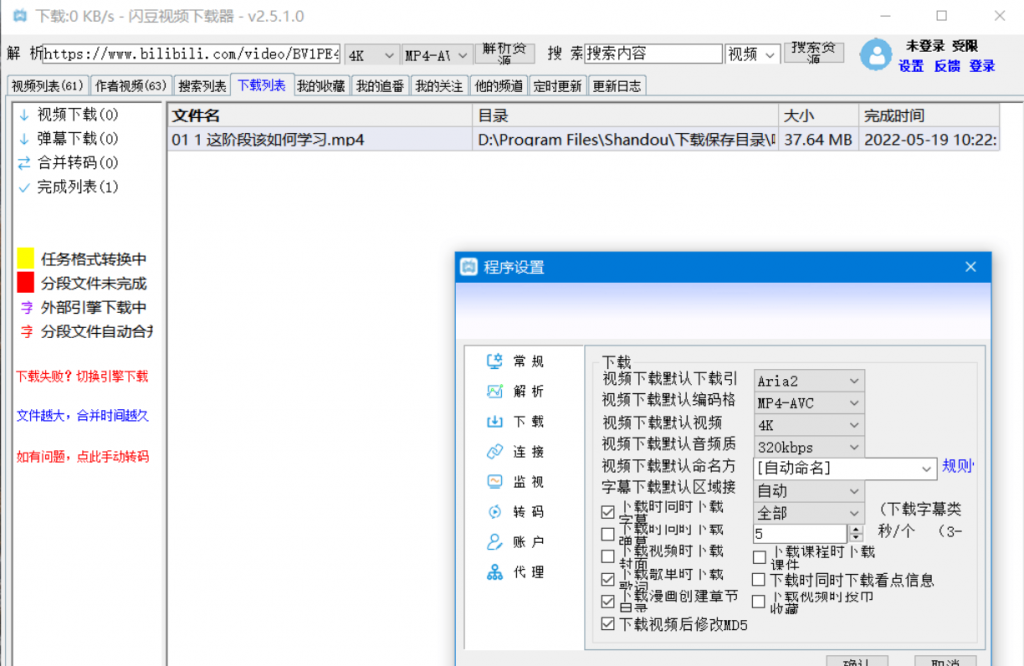Open the MP4-AVC encoding dropdown in settings
This screenshot has width=1024, height=666.
(x=808, y=403)
